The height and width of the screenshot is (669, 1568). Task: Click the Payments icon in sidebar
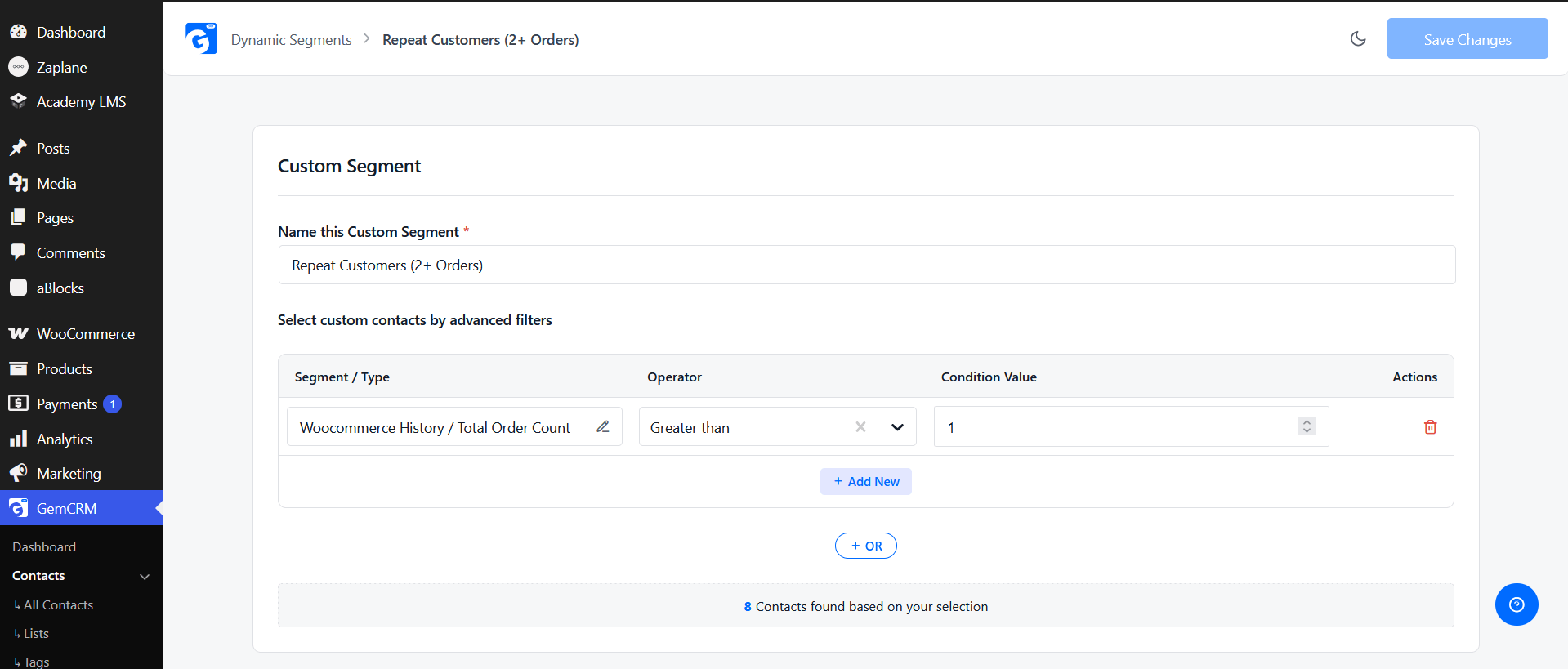[18, 404]
